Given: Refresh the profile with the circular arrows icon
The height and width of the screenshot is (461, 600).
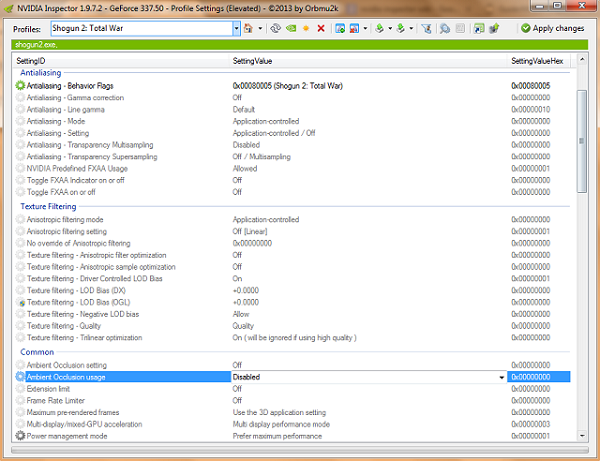Looking at the screenshot, I should click(275, 28).
